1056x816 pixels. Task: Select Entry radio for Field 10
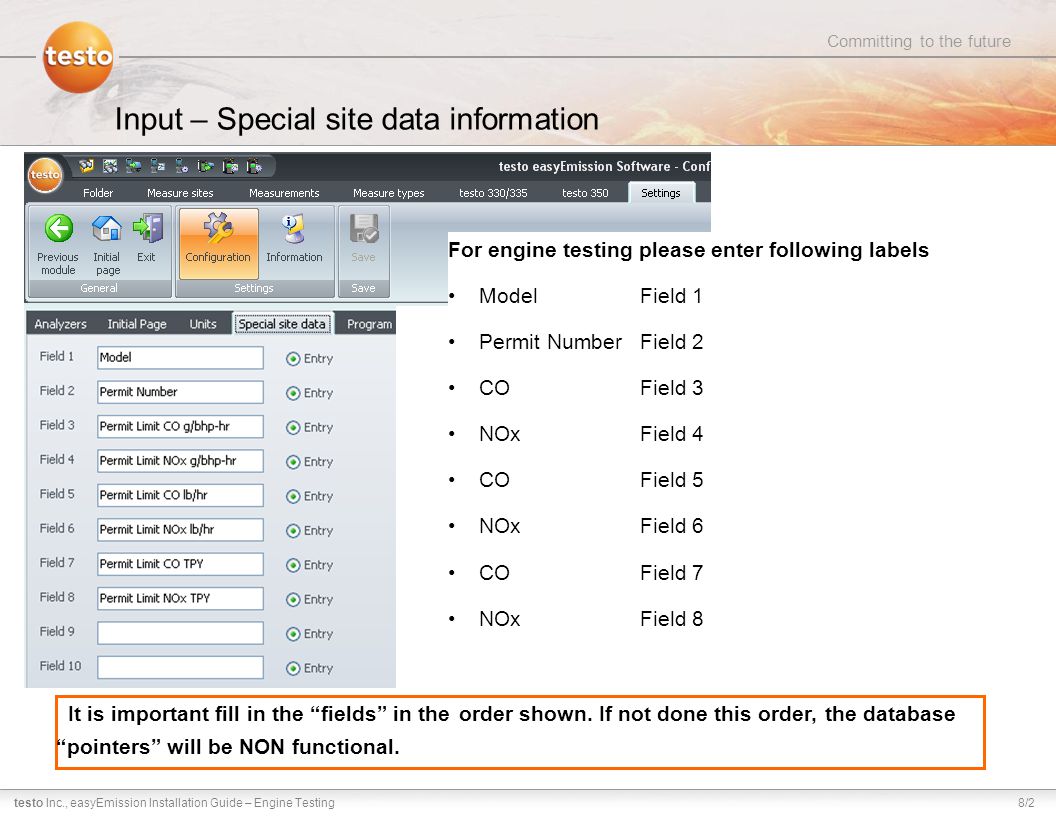292,668
